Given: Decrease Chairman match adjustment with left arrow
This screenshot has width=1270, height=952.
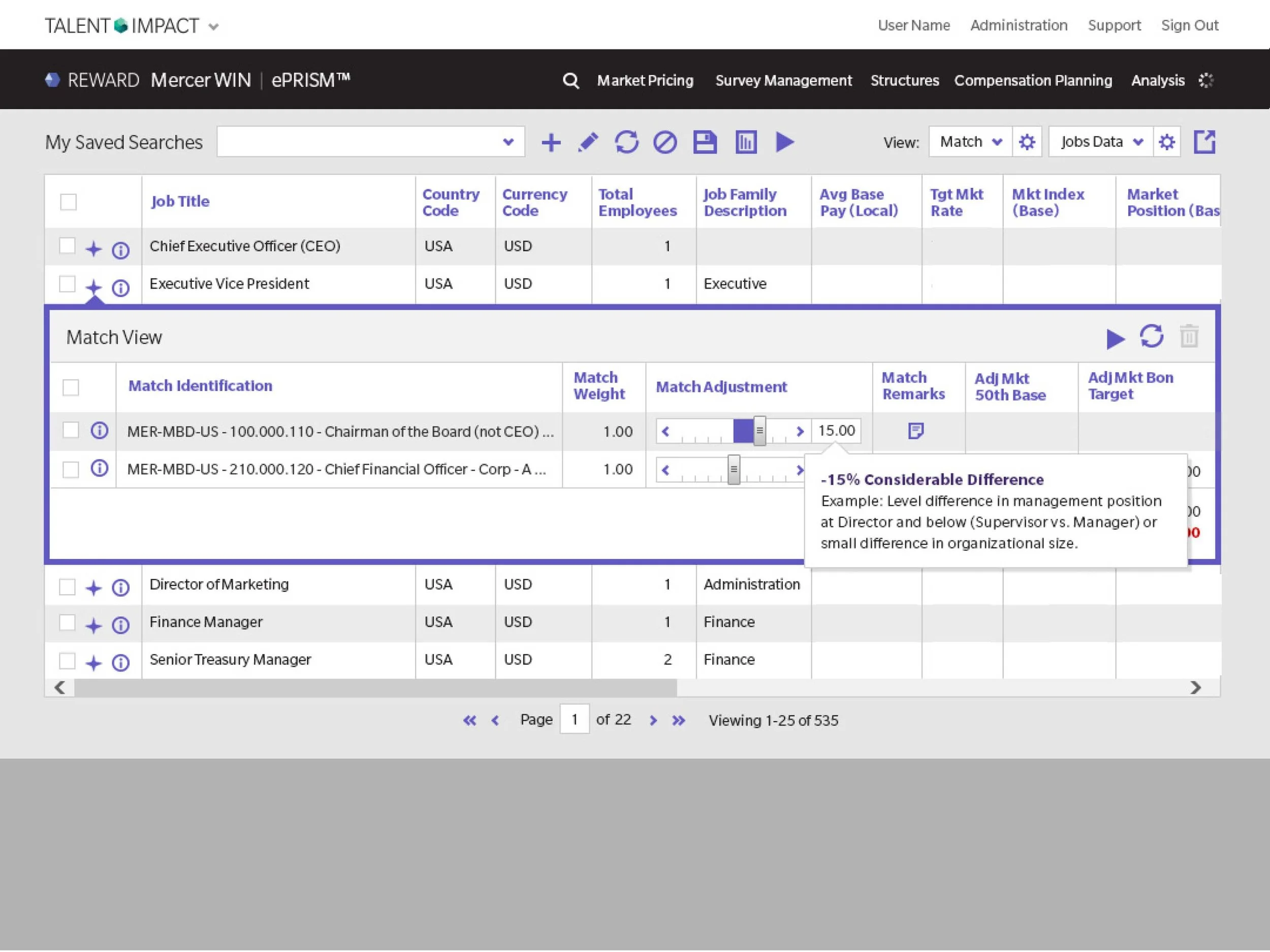Looking at the screenshot, I should (665, 431).
